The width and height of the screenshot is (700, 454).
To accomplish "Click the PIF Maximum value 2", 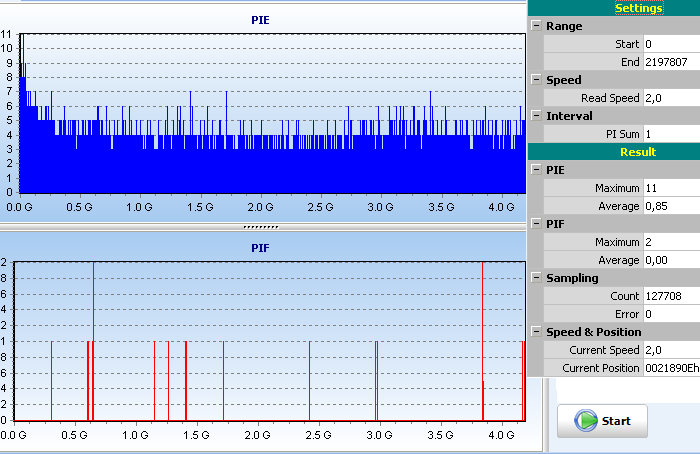I will [671, 242].
